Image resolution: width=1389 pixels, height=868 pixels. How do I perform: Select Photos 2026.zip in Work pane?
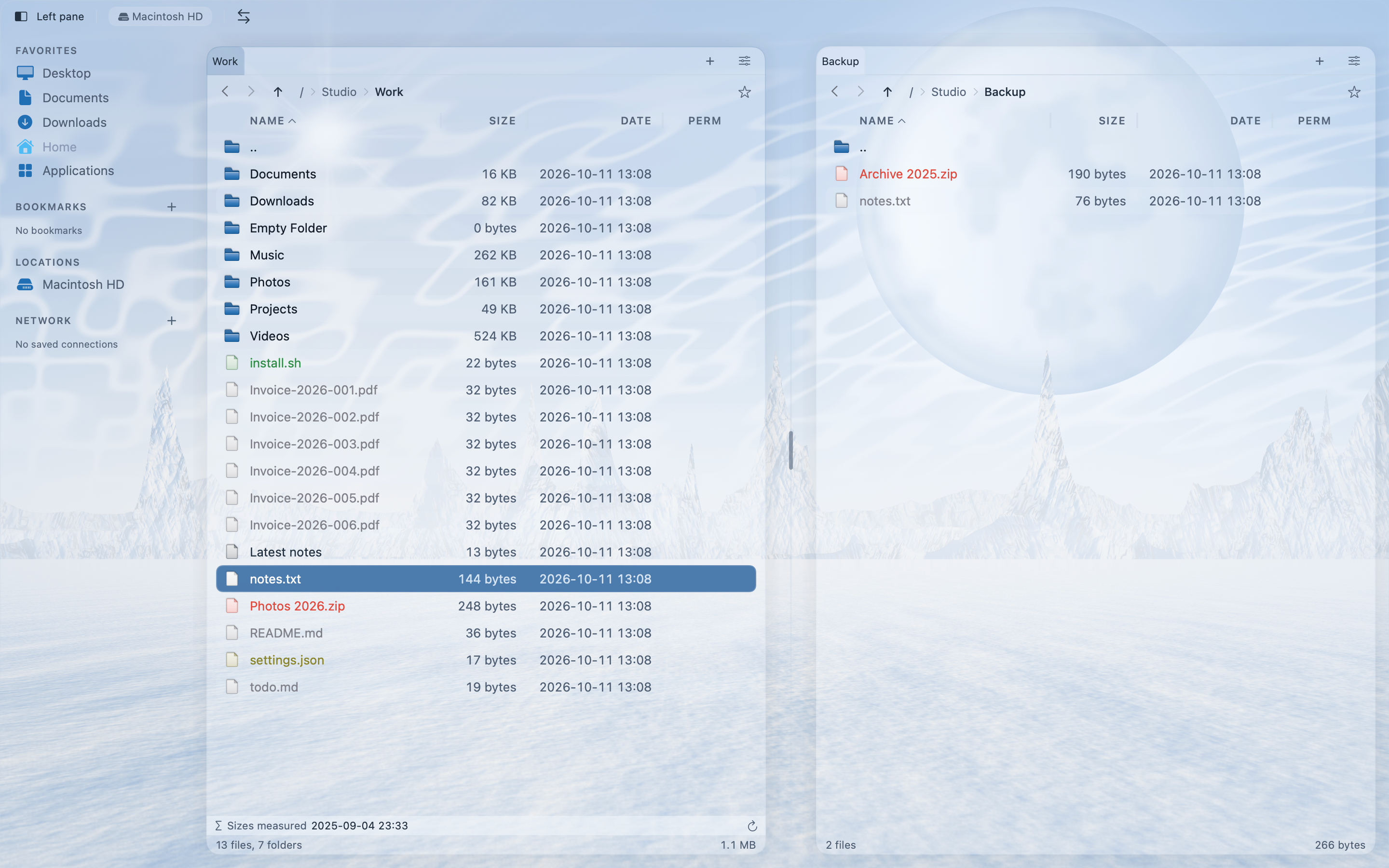pos(486,606)
